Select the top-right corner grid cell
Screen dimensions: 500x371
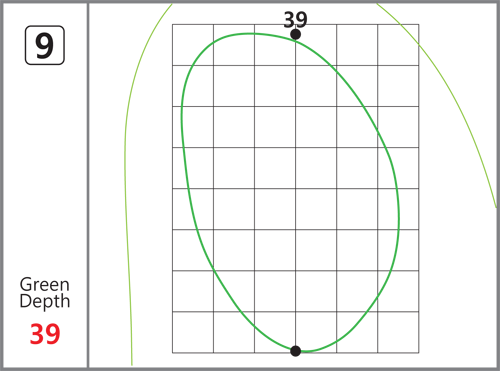pos(398,45)
